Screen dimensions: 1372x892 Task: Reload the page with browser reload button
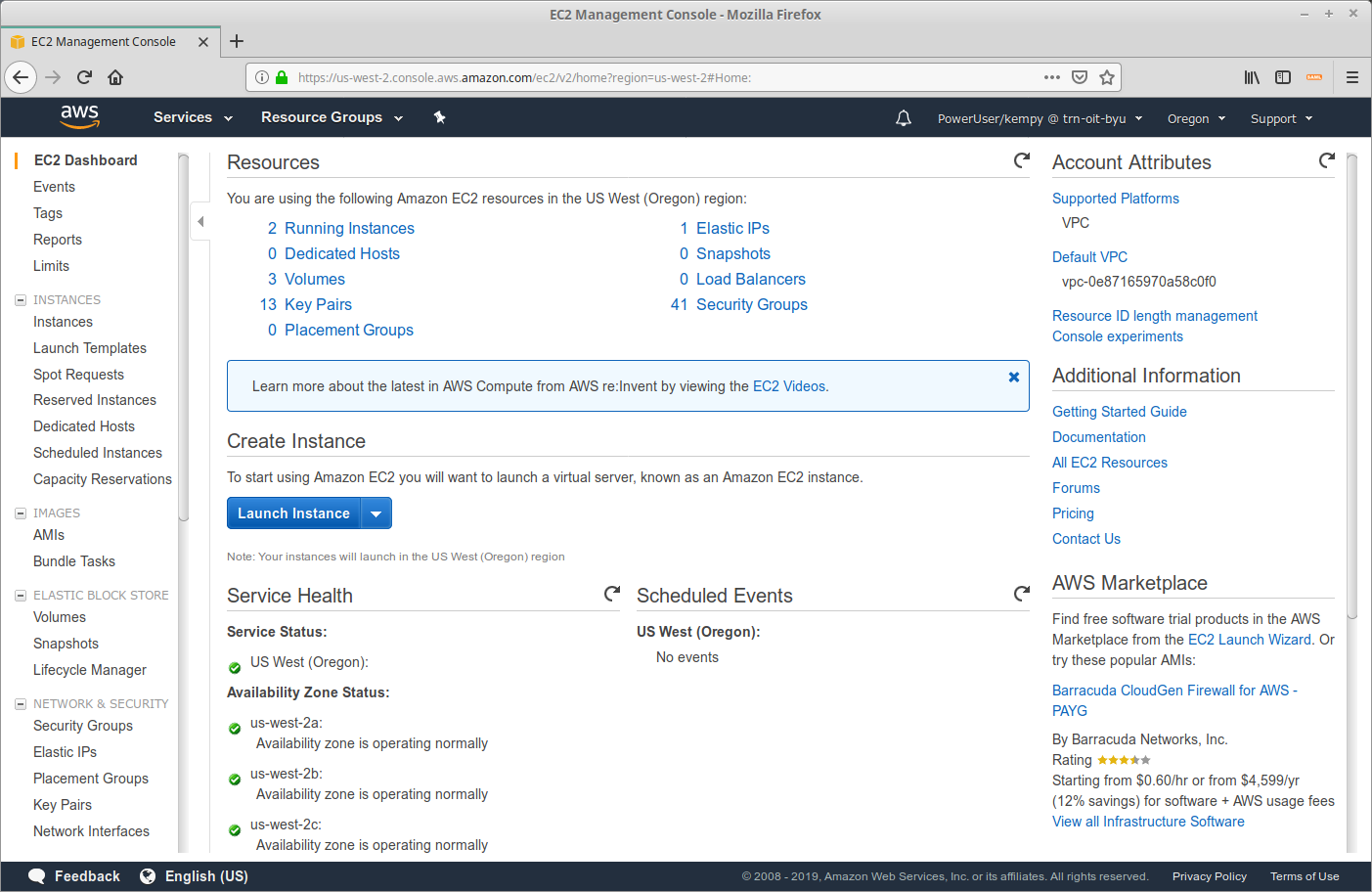pyautogui.click(x=84, y=77)
